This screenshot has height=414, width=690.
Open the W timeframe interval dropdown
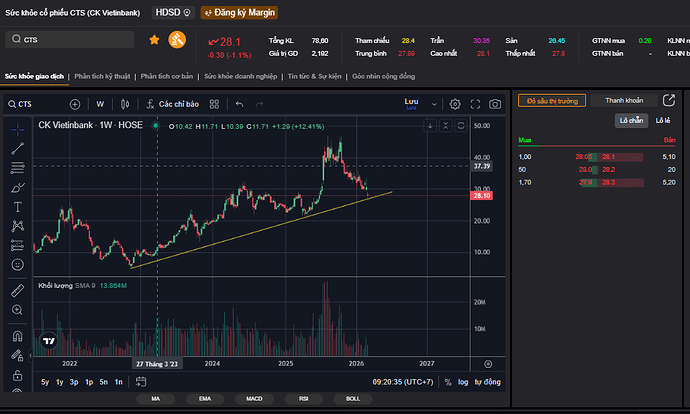[100, 104]
